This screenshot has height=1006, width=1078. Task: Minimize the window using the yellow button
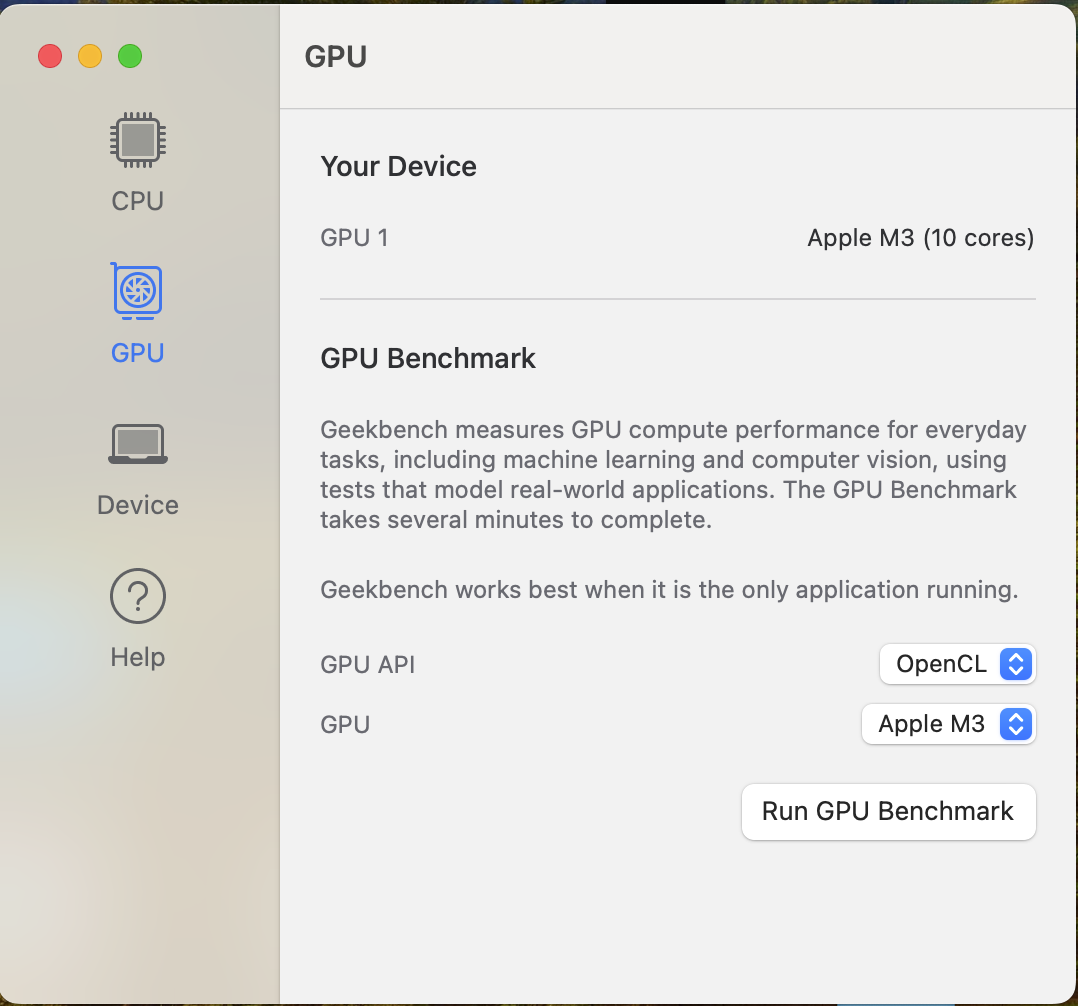click(90, 56)
